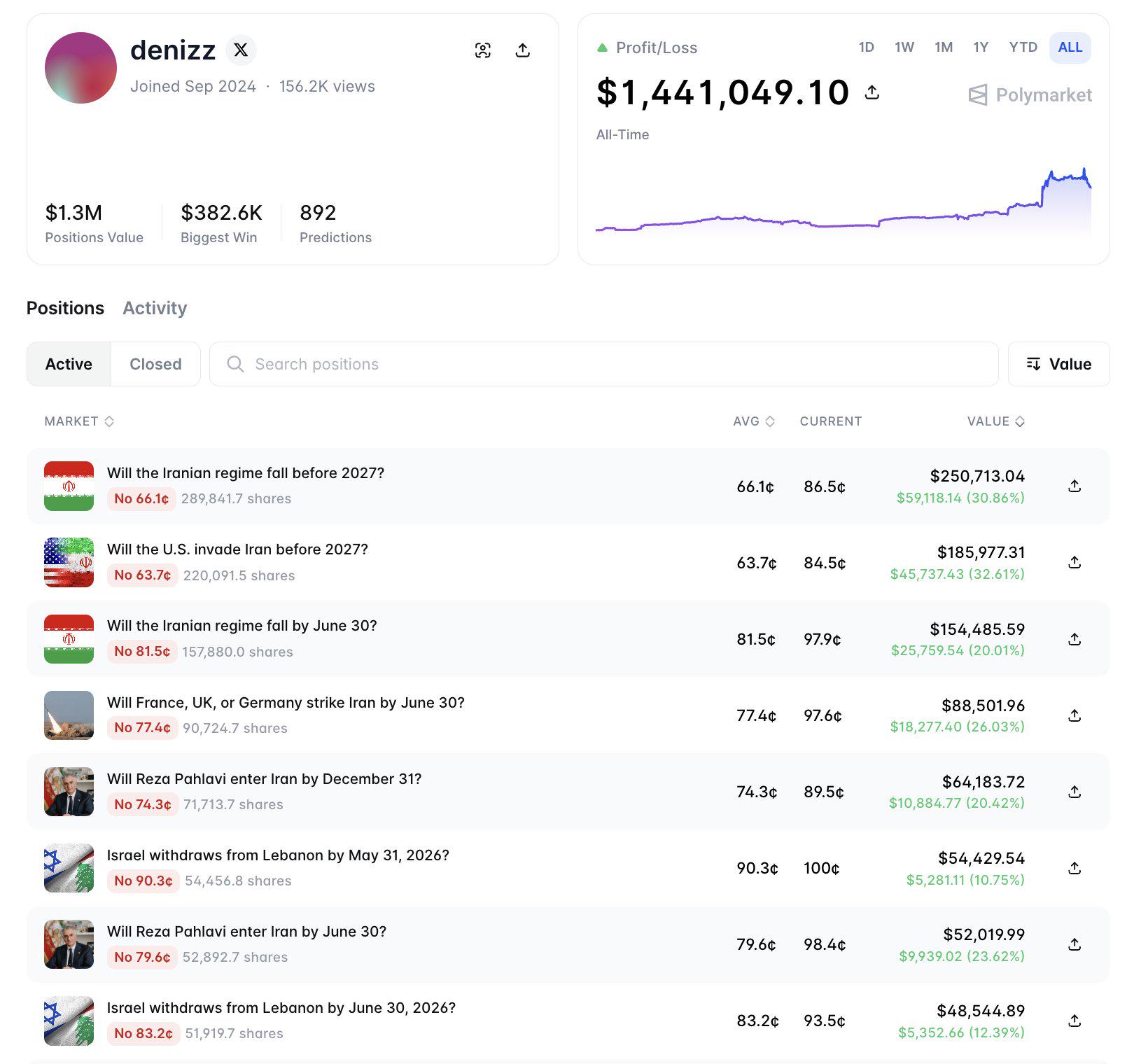Open the X (Twitter) profile icon
Viewport: 1134px width, 1064px height.
coord(241,50)
